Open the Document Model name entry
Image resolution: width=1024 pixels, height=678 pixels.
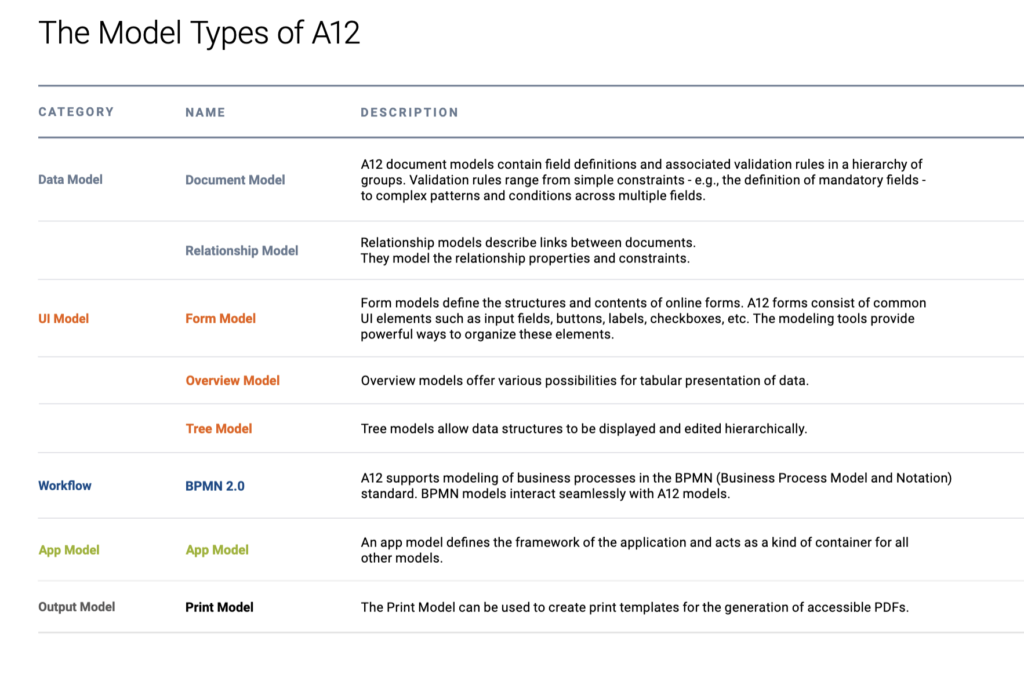[235, 180]
